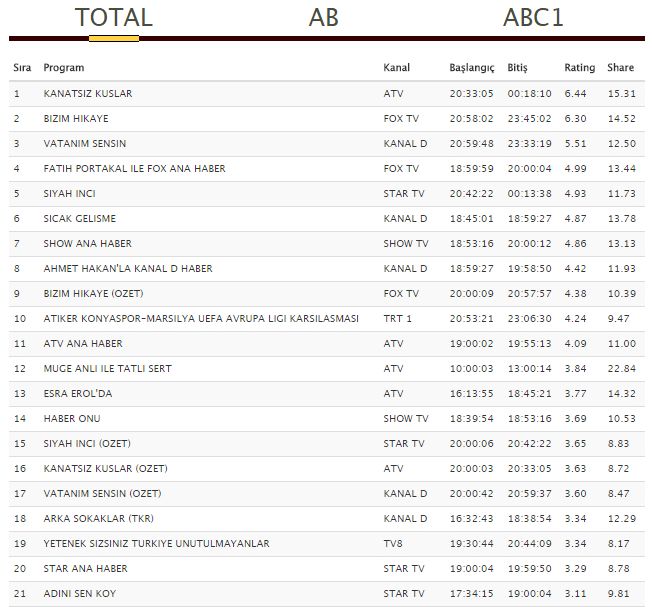
Task: Click the SIYAH INCI program at rank 5
Action: (x=69, y=194)
